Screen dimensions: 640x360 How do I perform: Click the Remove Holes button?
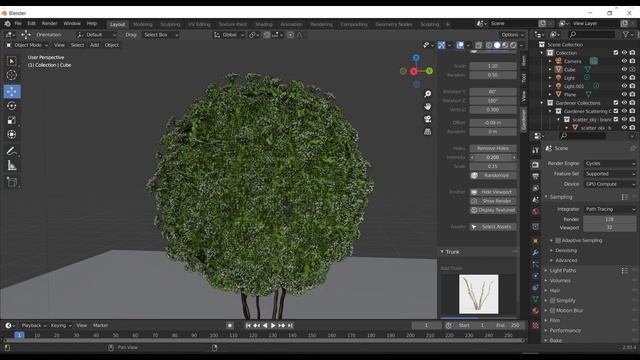pyautogui.click(x=493, y=148)
